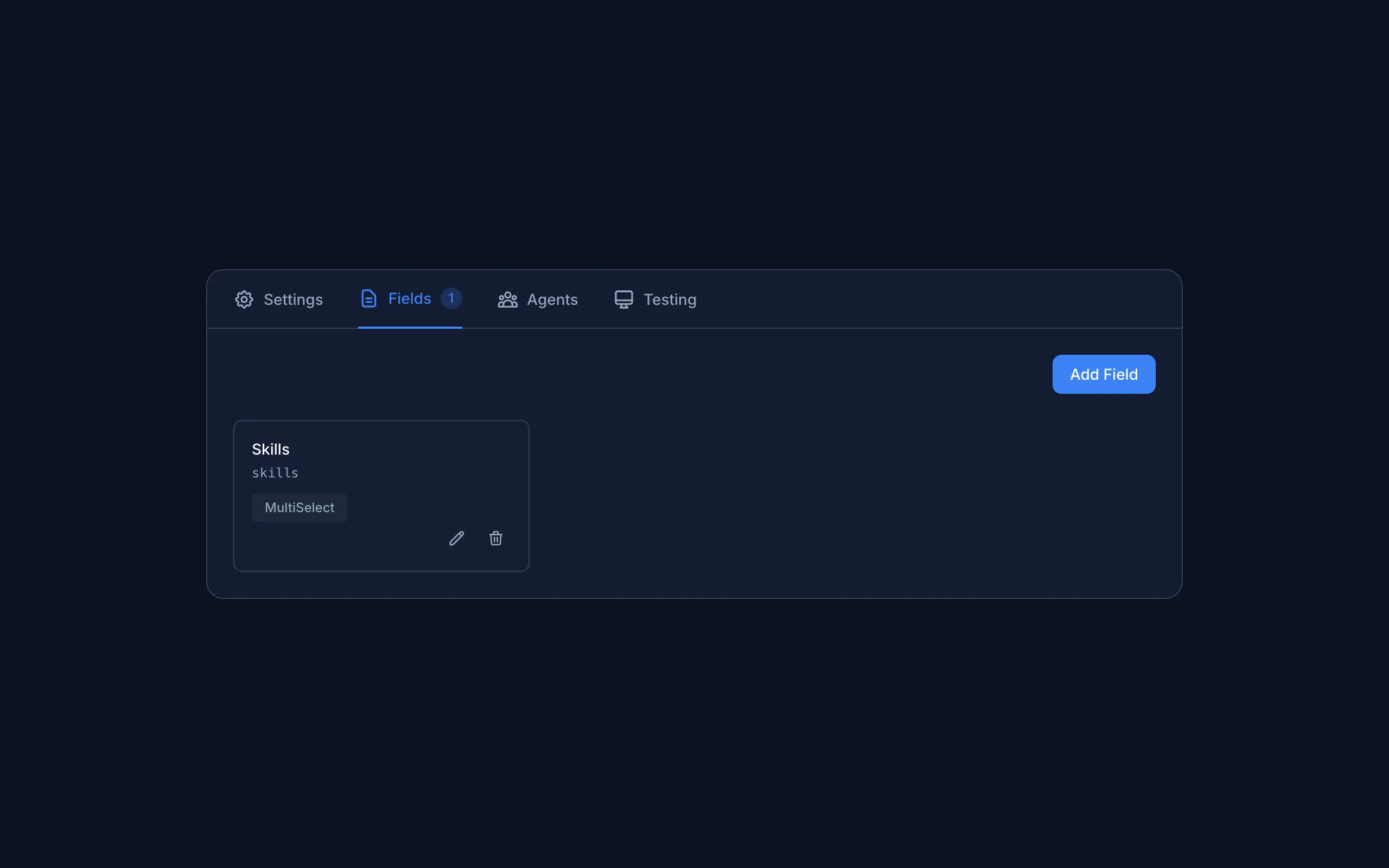The height and width of the screenshot is (868, 1389).
Task: Click the lowercase skills key text
Action: click(x=275, y=473)
